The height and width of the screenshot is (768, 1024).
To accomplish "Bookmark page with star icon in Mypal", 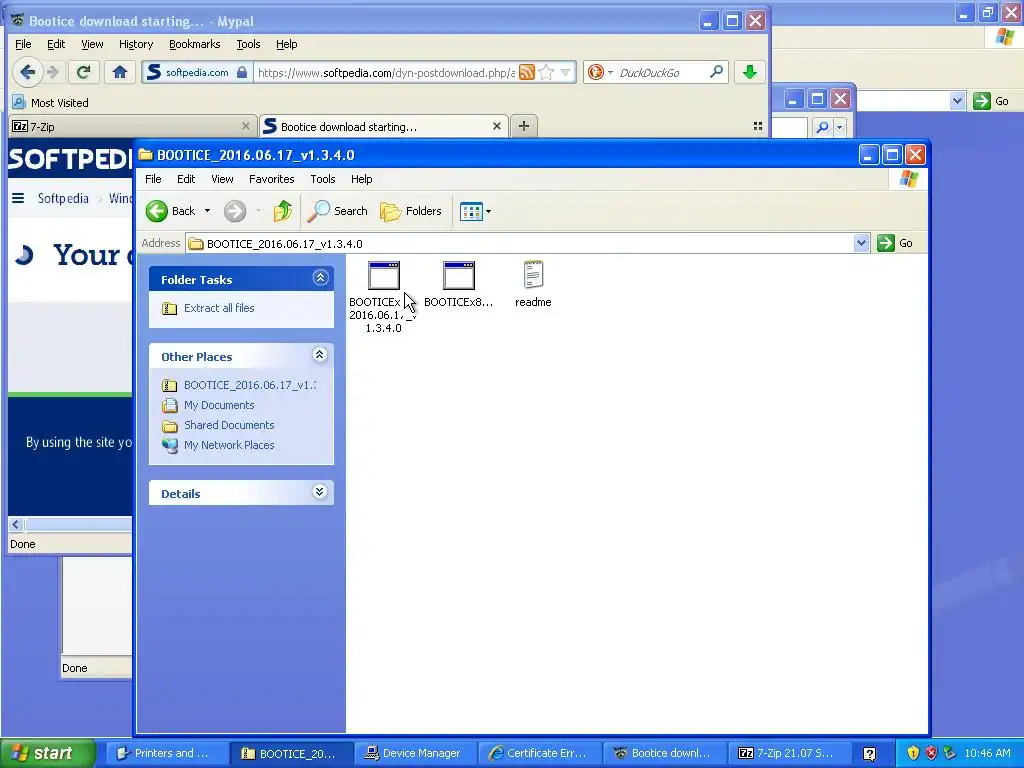I will 547,72.
